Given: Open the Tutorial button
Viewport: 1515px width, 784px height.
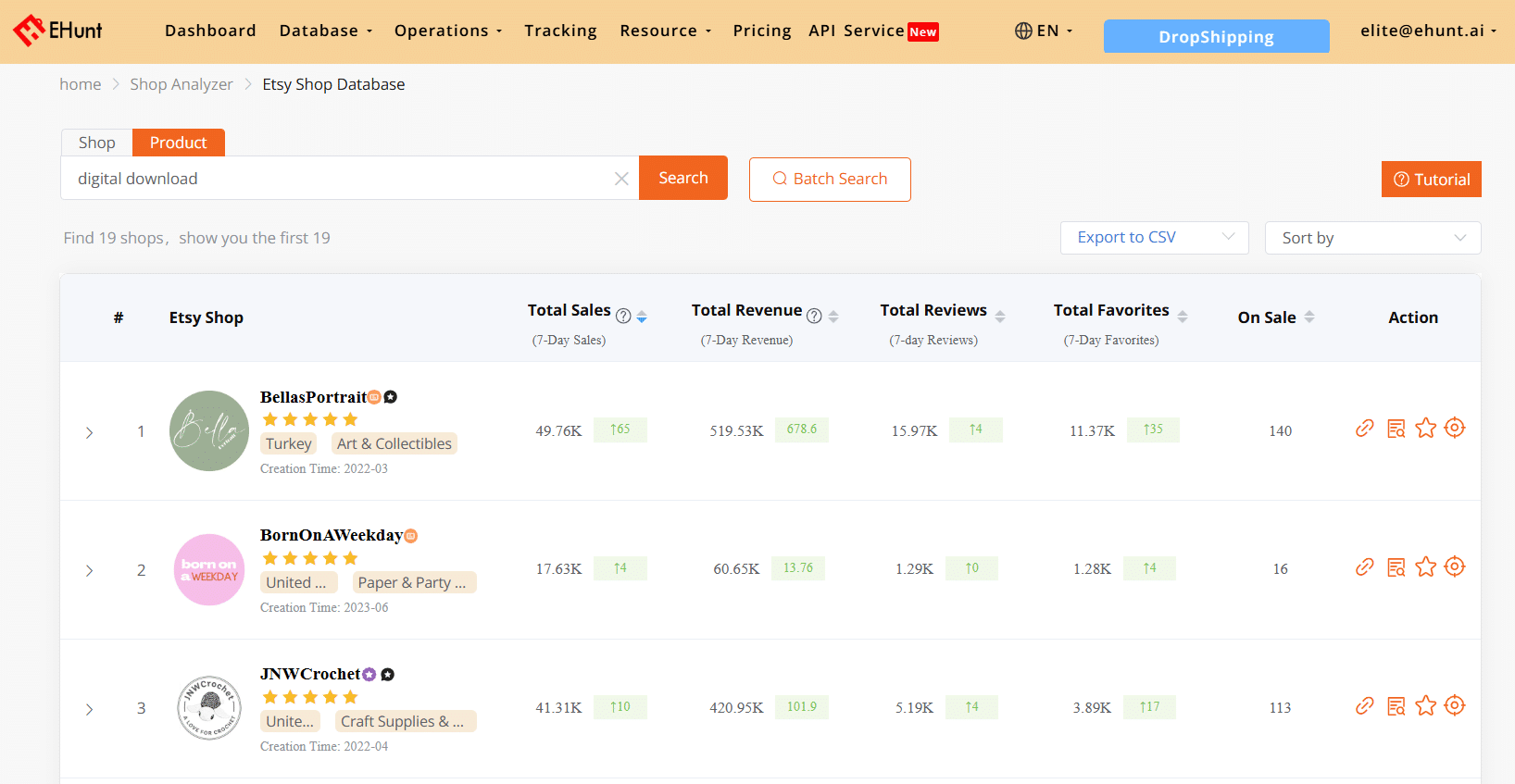Looking at the screenshot, I should 1432,180.
